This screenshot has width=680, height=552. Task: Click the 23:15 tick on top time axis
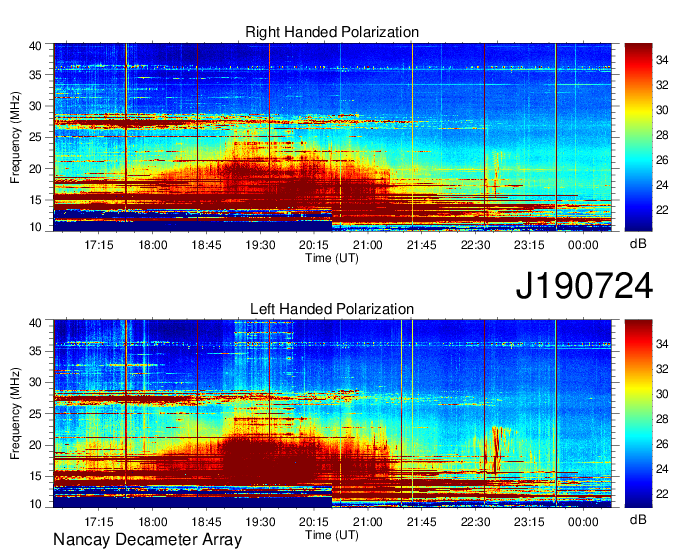pyautogui.click(x=529, y=245)
